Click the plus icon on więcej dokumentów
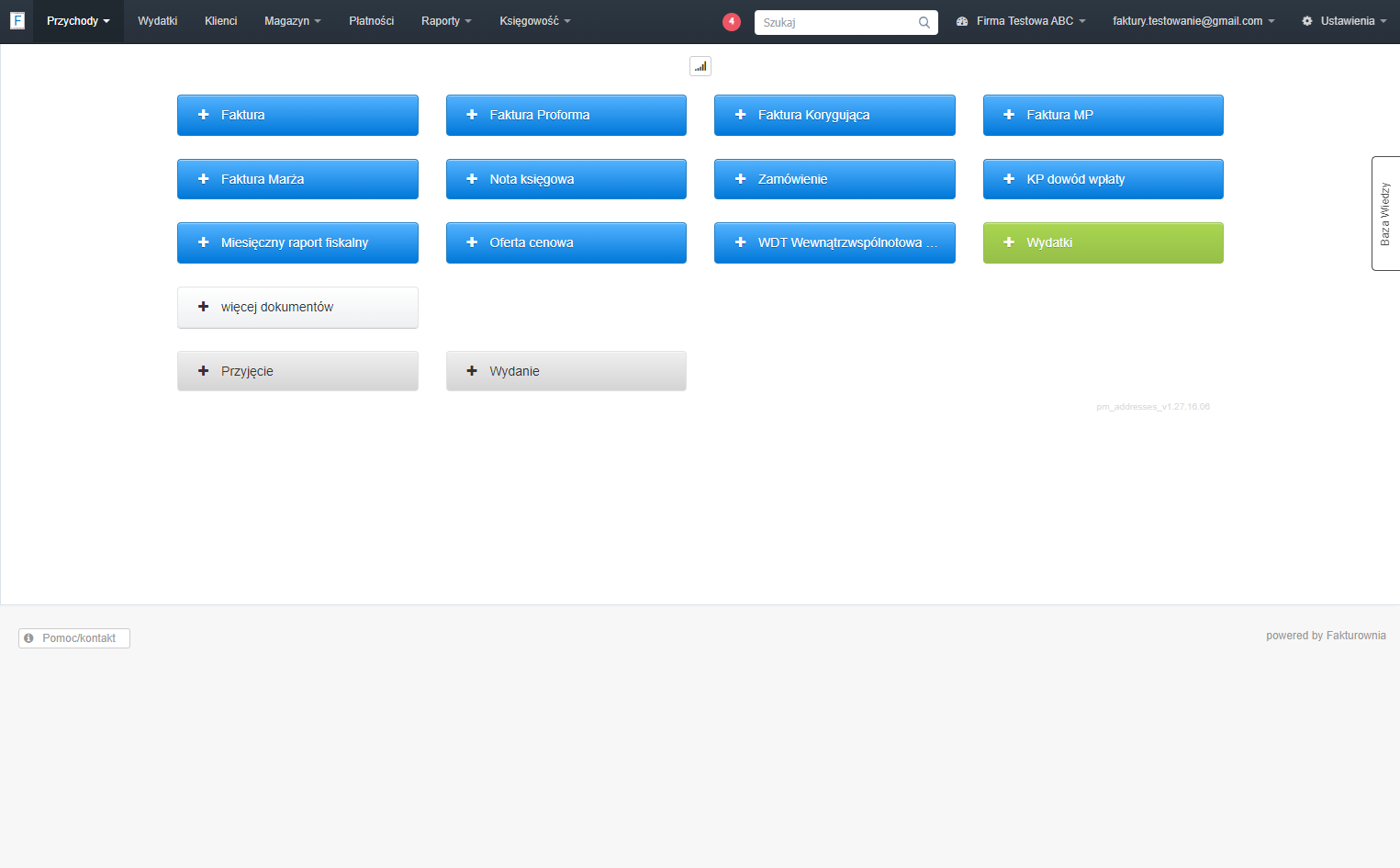The image size is (1400, 868). click(x=204, y=307)
